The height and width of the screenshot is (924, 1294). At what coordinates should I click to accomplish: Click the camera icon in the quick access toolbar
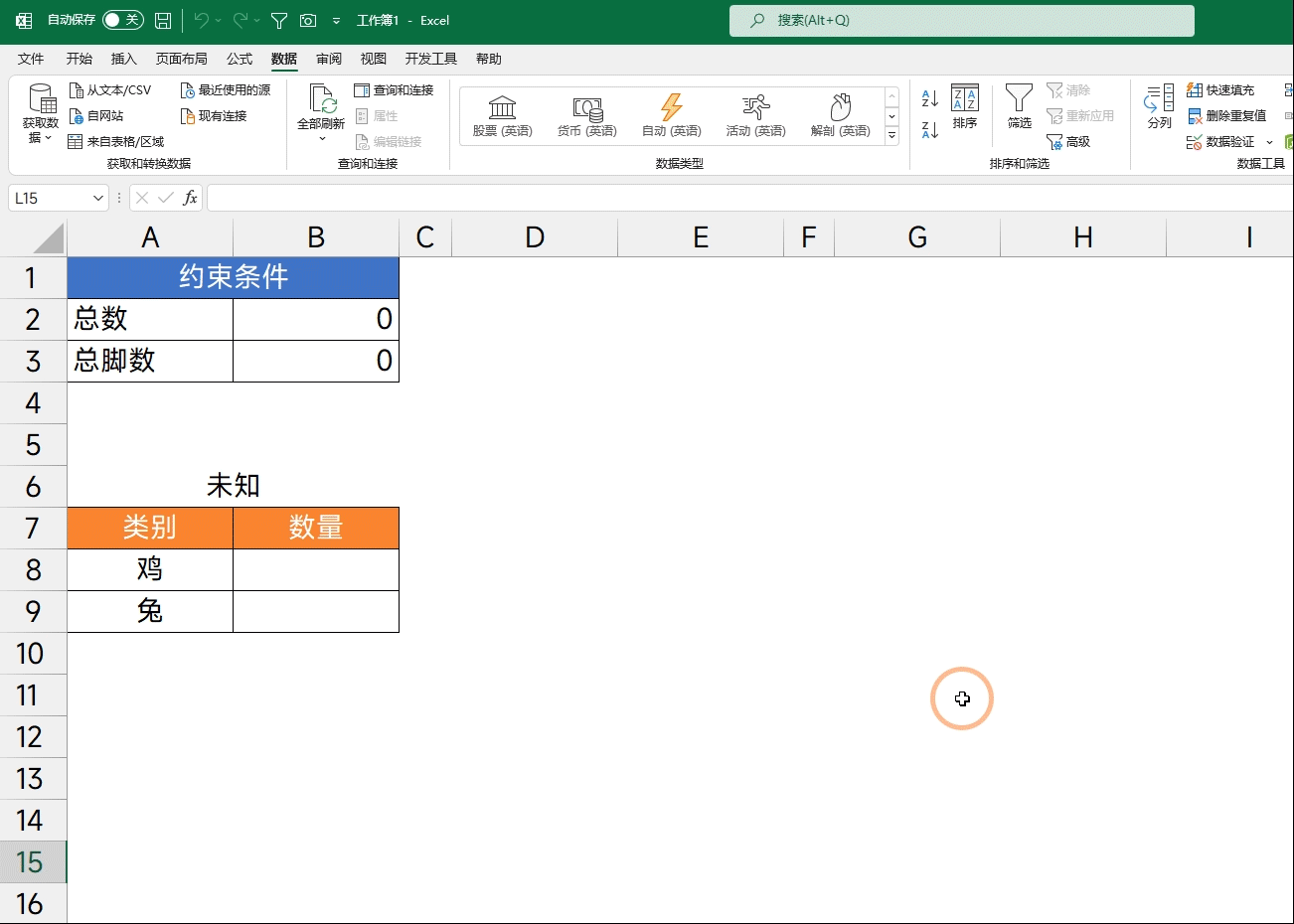(308, 20)
